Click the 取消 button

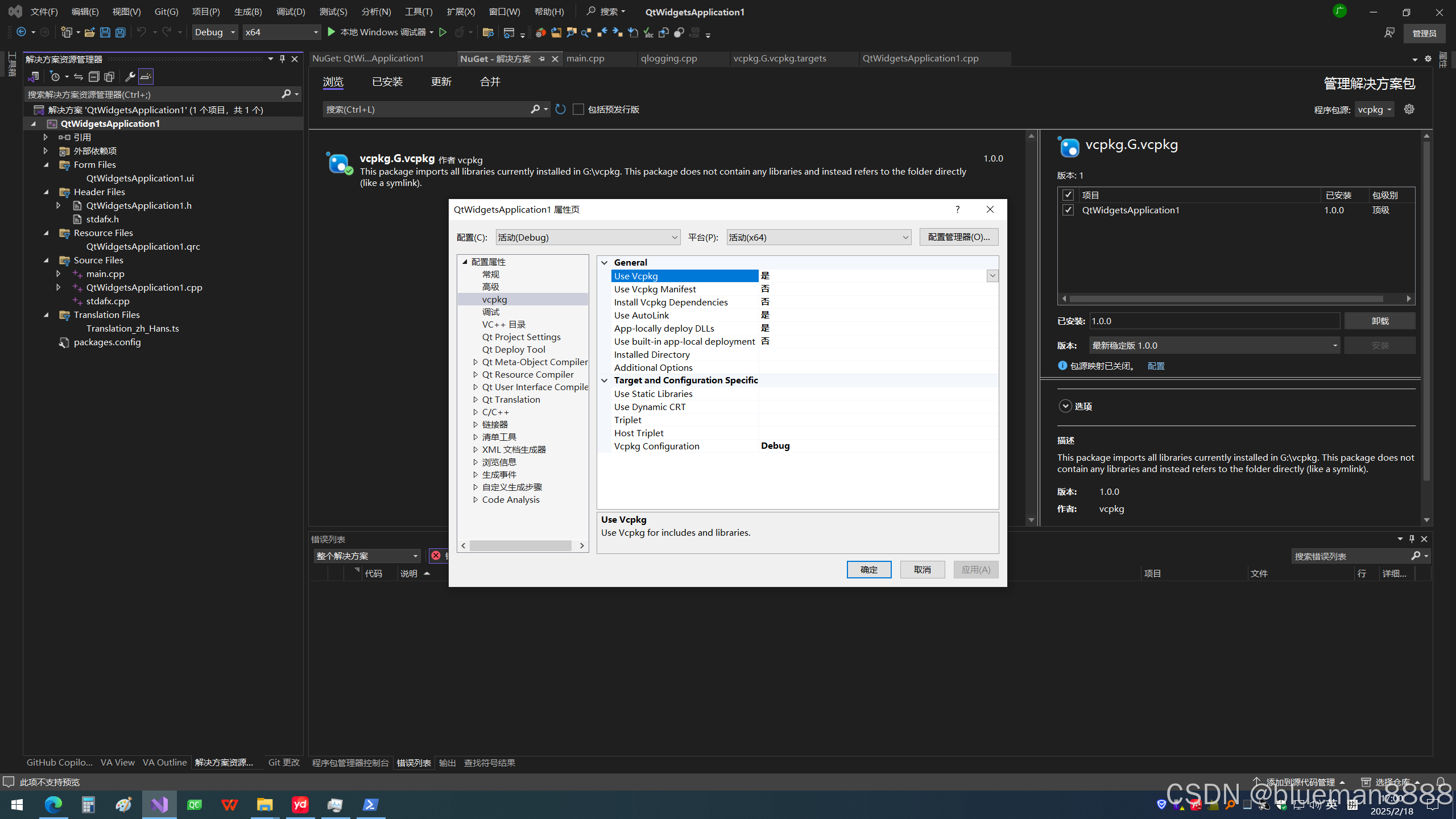pos(923,569)
